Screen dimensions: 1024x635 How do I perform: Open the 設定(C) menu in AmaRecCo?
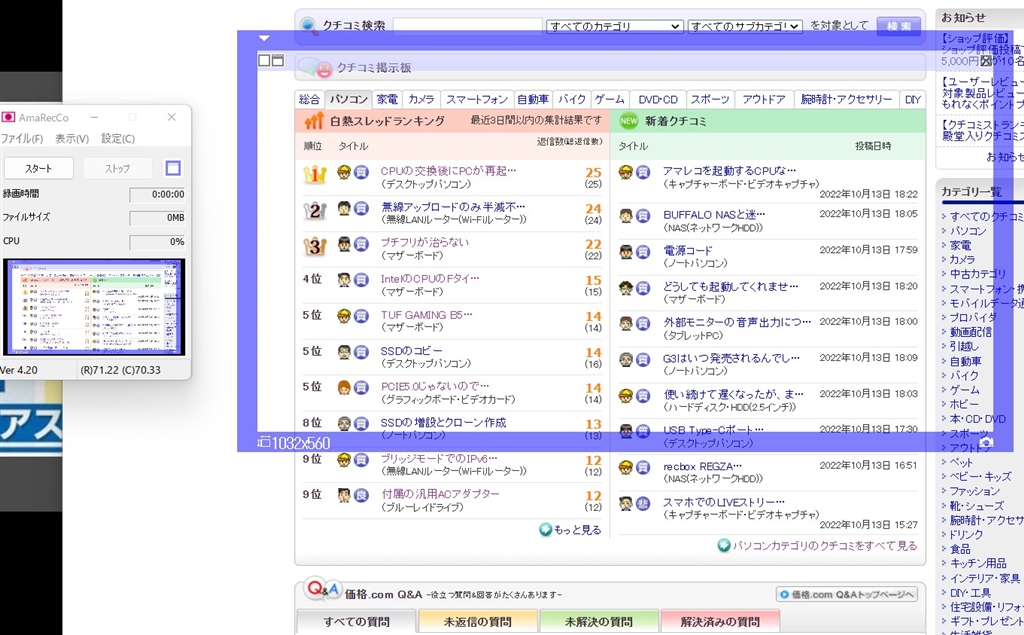tap(118, 138)
